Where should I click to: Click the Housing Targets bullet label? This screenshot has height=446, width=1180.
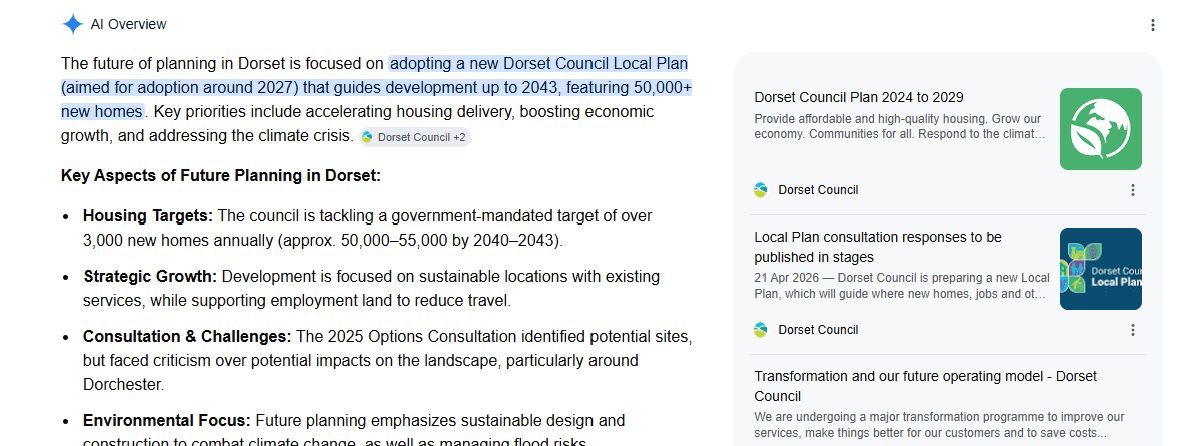148,216
